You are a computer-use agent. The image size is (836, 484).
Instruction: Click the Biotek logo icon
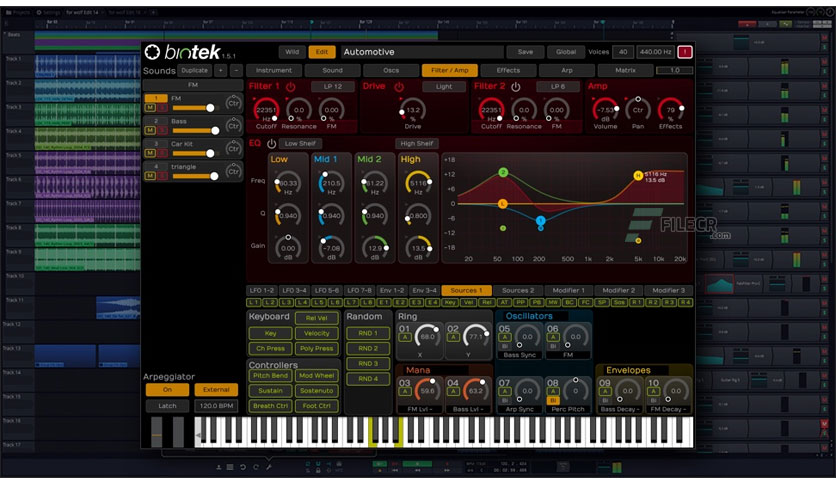[152, 52]
